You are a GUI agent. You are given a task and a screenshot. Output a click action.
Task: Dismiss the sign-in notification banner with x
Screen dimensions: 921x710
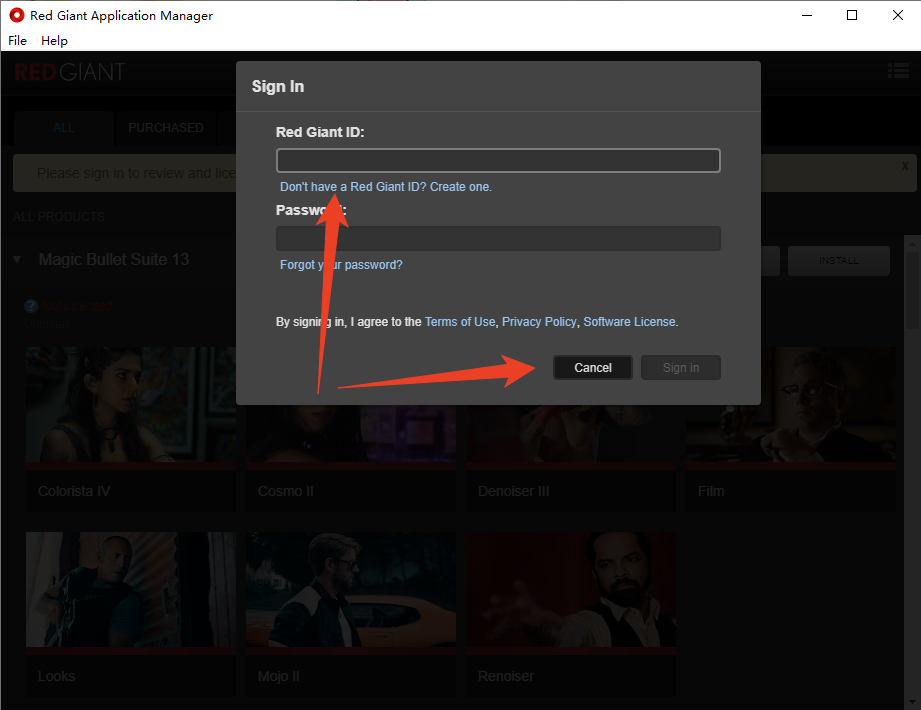tap(905, 166)
